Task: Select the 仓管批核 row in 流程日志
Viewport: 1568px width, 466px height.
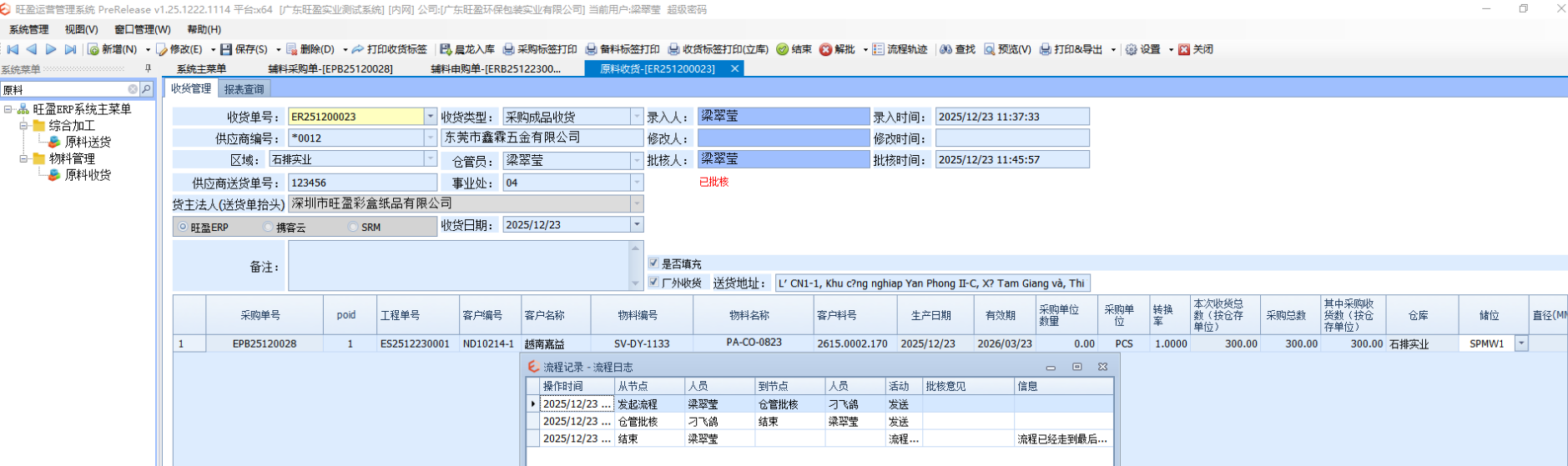Action: pyautogui.click(x=819, y=421)
